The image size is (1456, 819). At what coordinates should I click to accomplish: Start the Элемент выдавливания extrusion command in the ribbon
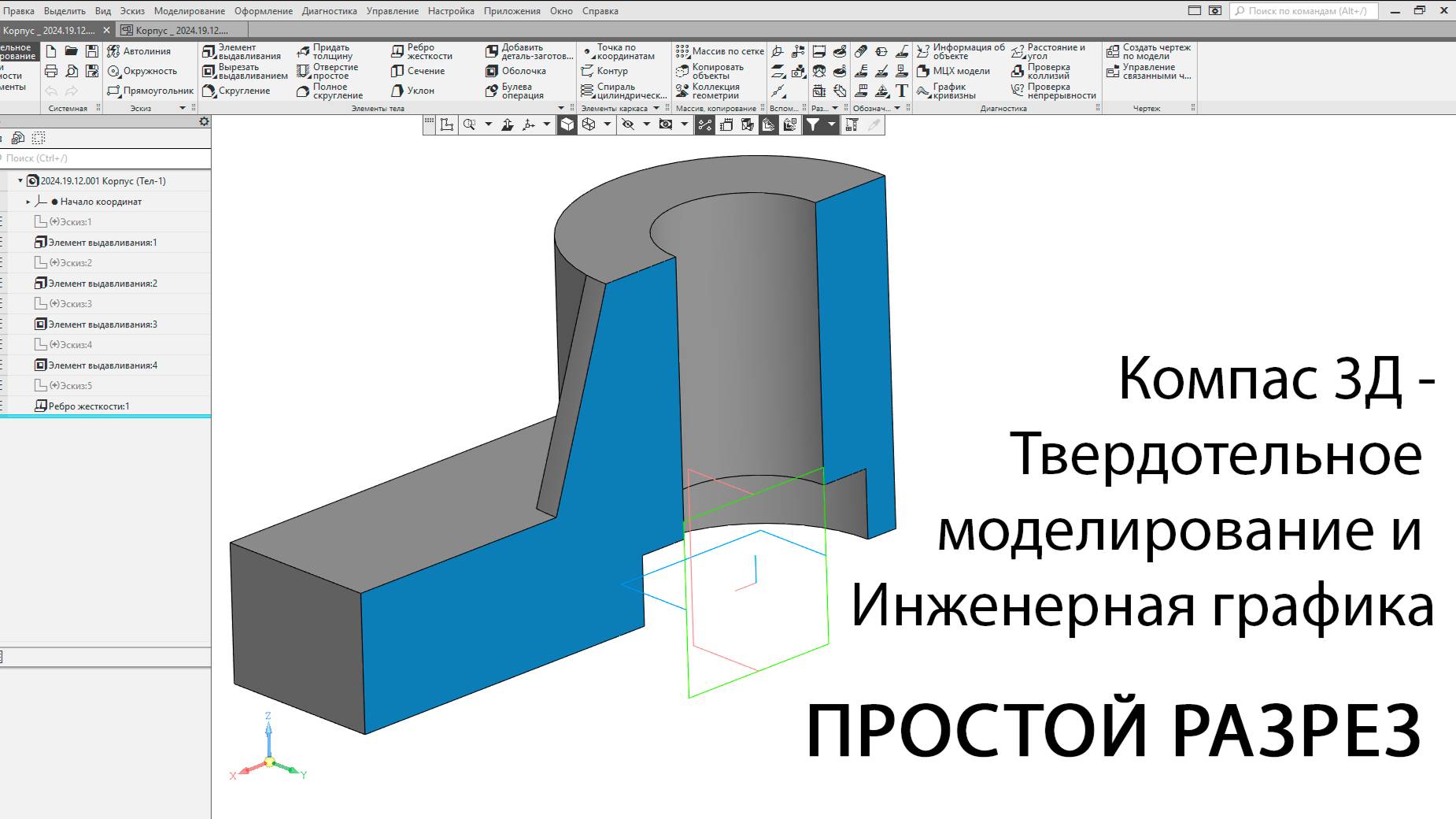pyautogui.click(x=242, y=52)
